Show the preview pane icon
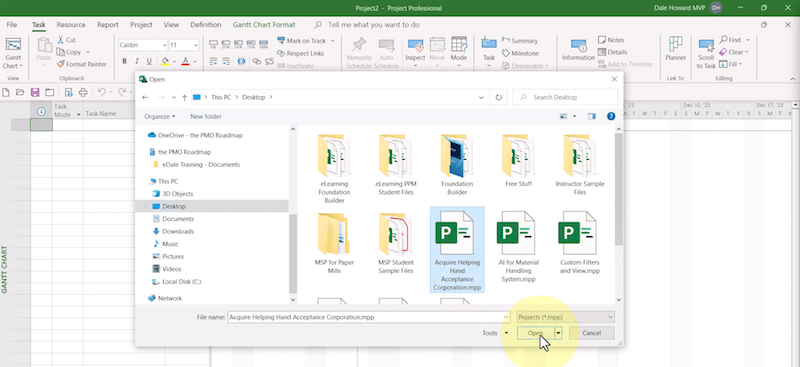The height and width of the screenshot is (367, 800). (592, 116)
